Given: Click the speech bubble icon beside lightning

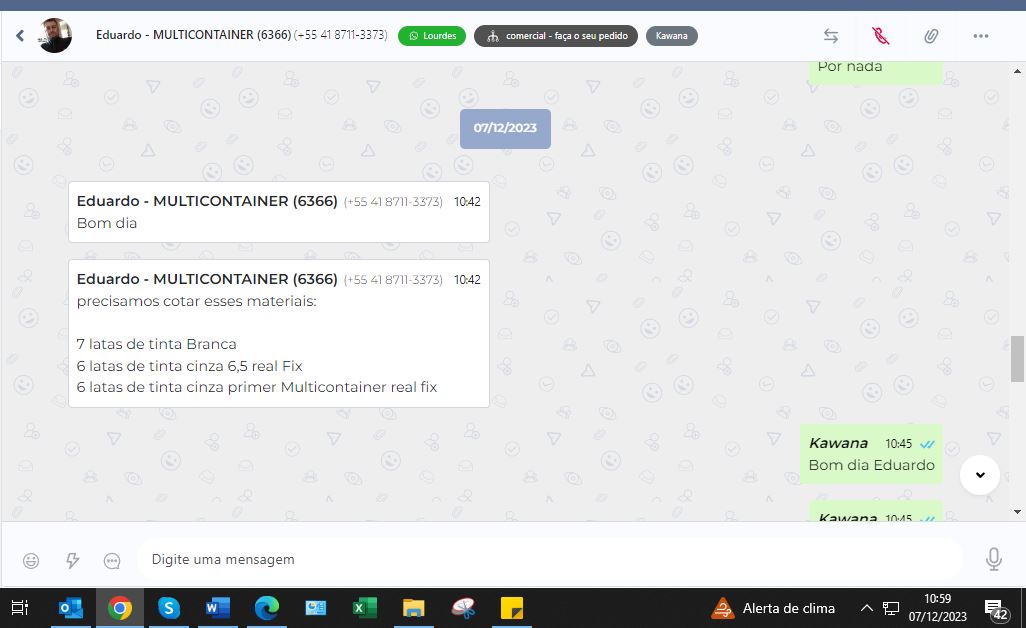Looking at the screenshot, I should pyautogui.click(x=112, y=560).
